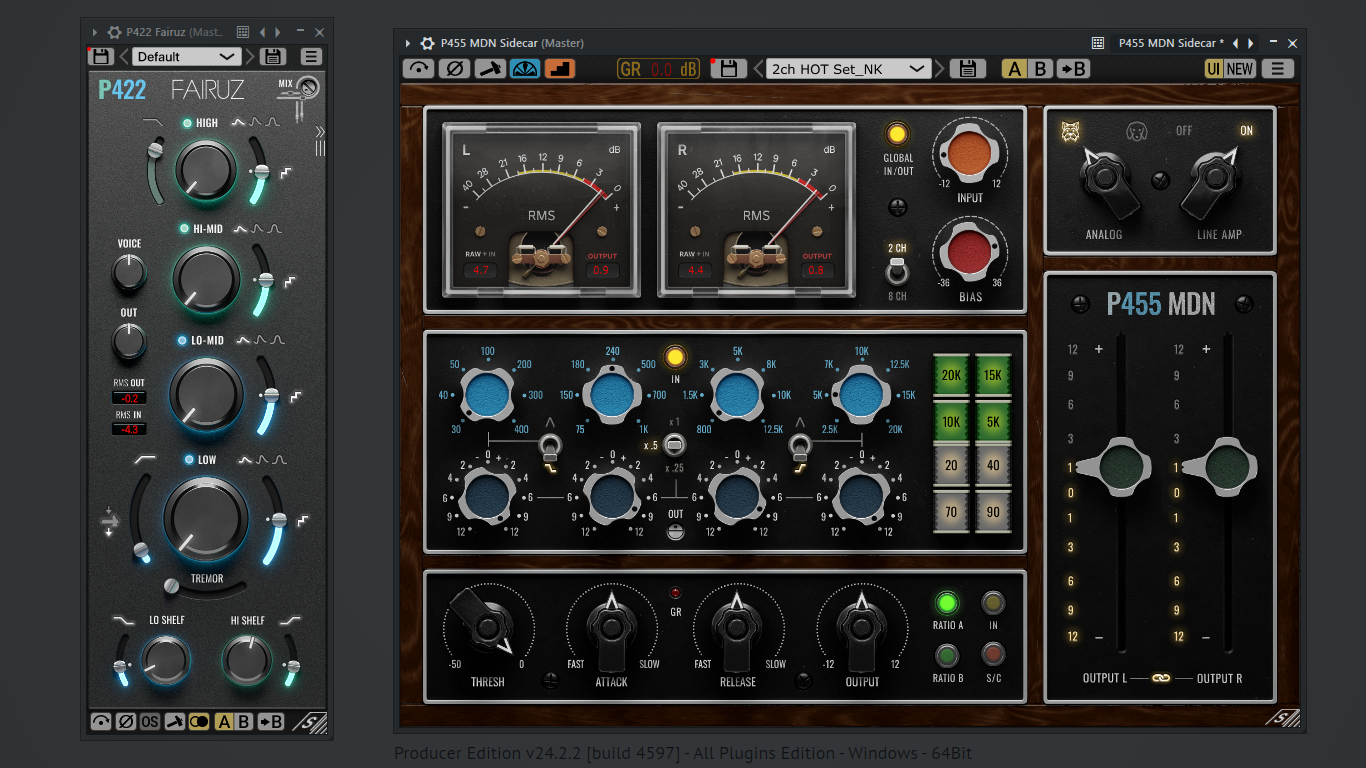Click the 20K green filter button
Image resolution: width=1366 pixels, height=768 pixels.
[951, 375]
